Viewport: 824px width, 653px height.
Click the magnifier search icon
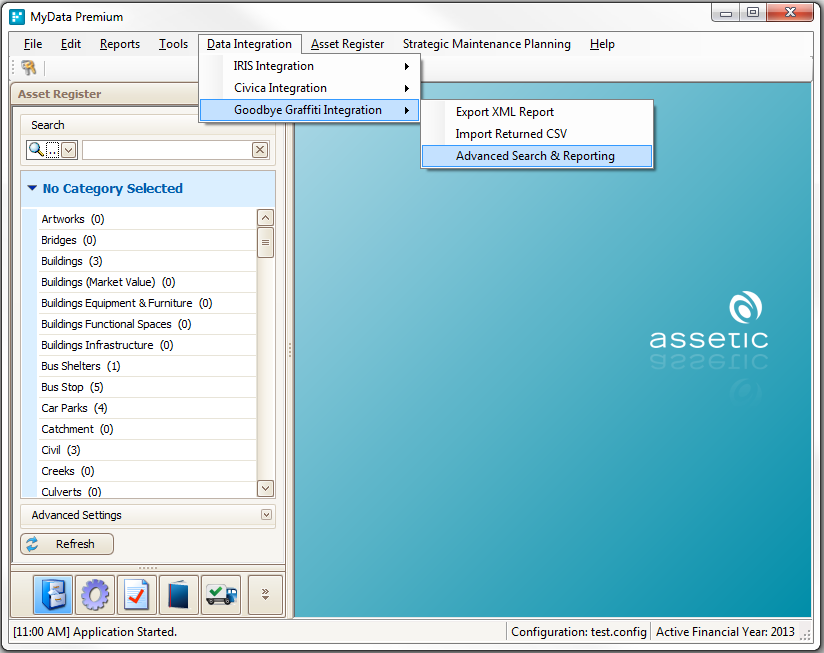pos(36,150)
